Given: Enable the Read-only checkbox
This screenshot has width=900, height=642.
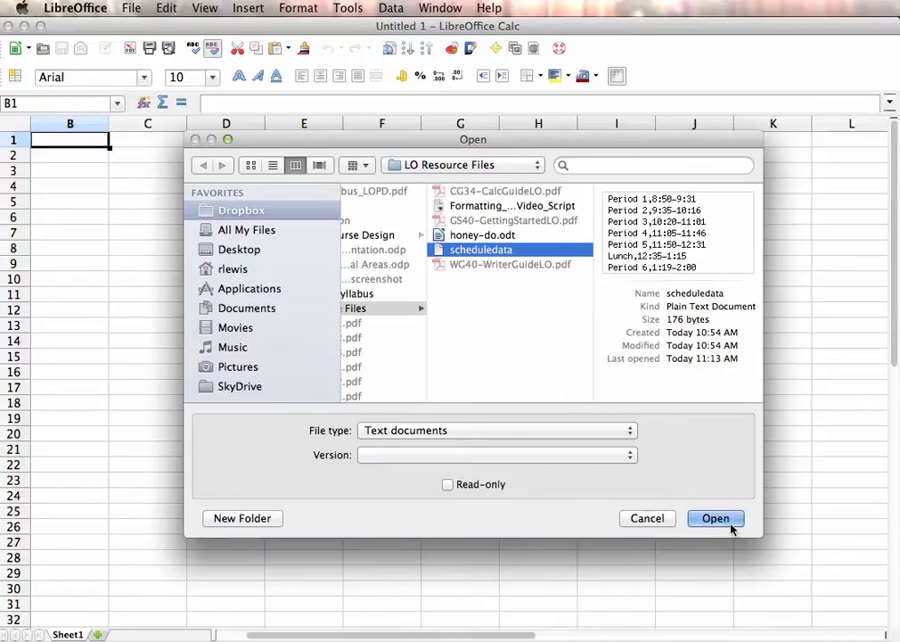Looking at the screenshot, I should point(447,485).
